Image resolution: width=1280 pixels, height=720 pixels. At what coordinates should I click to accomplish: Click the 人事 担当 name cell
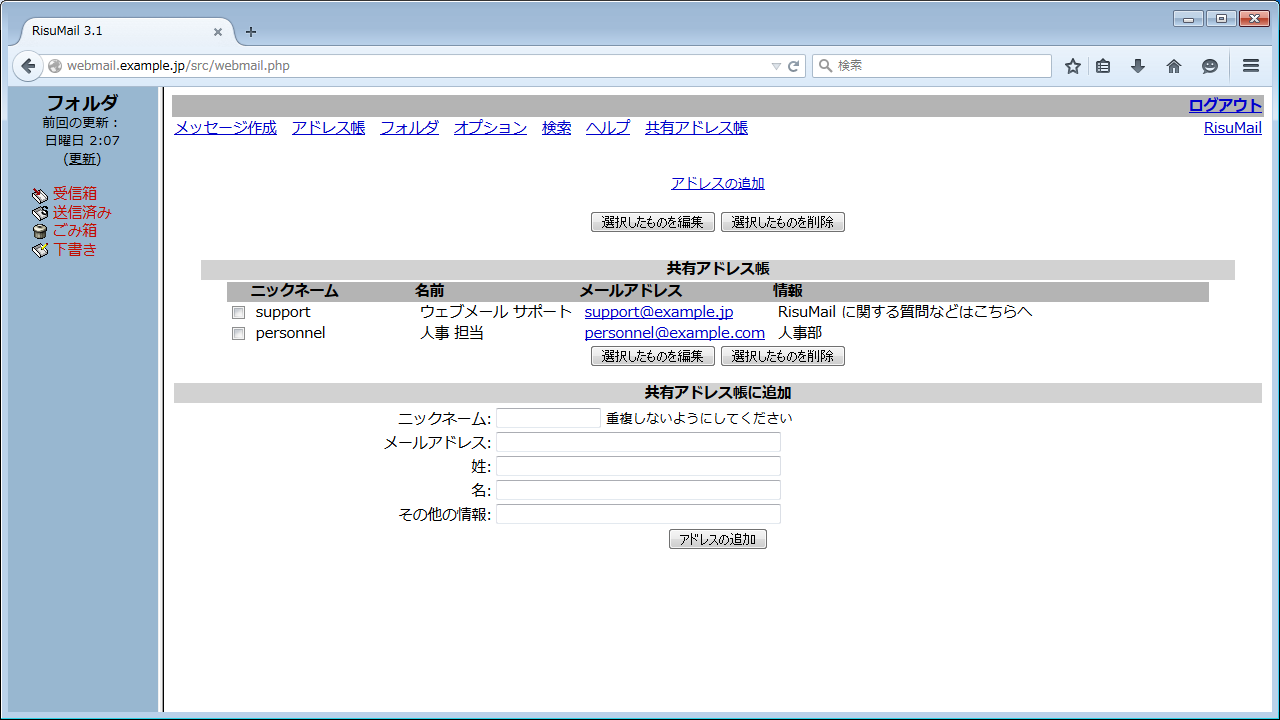pos(452,333)
